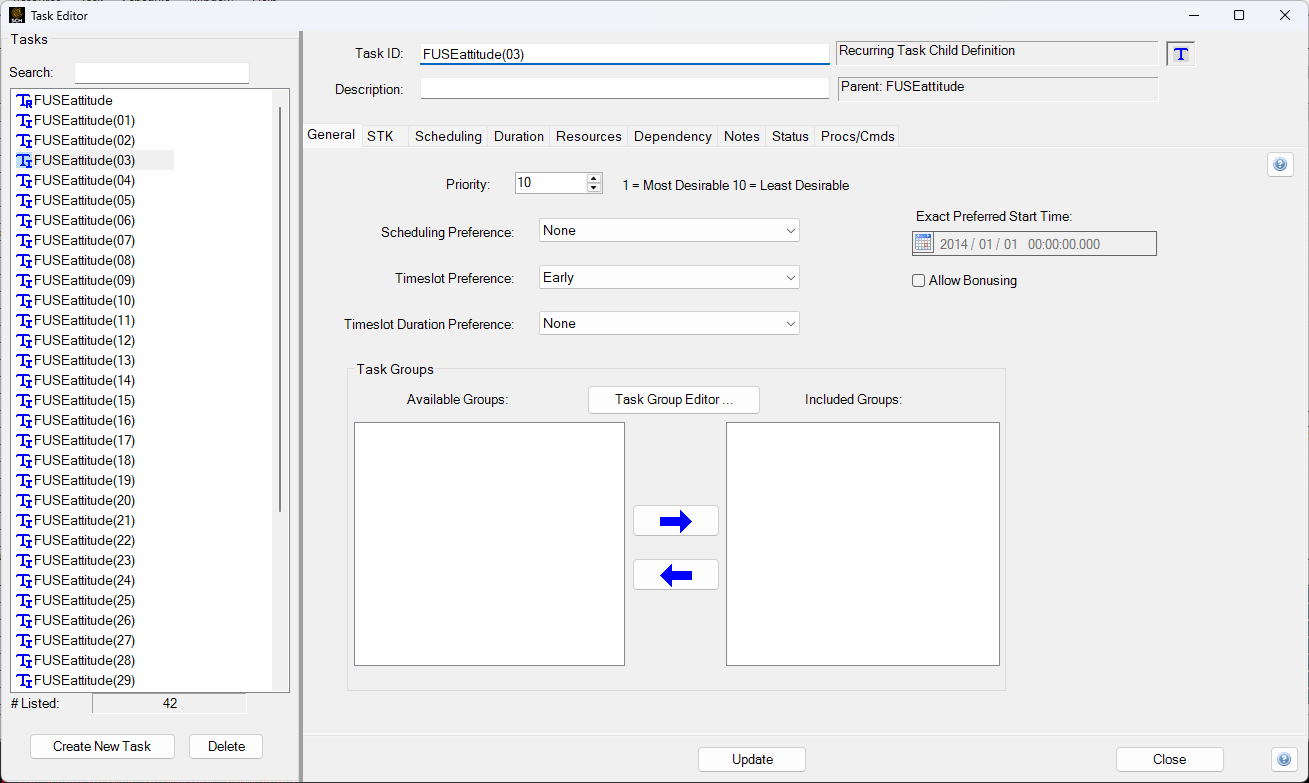Switch to the Dependency tab

[x=672, y=136]
